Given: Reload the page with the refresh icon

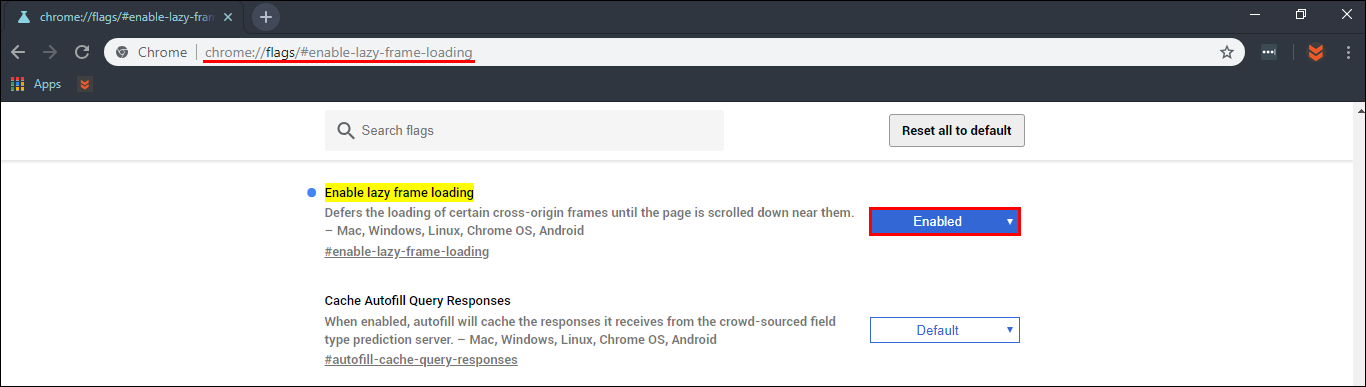Looking at the screenshot, I should pyautogui.click(x=83, y=52).
